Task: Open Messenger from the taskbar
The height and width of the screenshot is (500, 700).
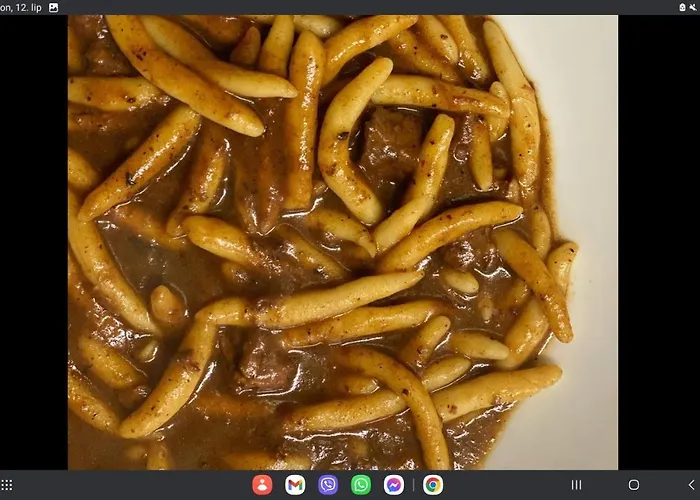Action: (x=394, y=485)
